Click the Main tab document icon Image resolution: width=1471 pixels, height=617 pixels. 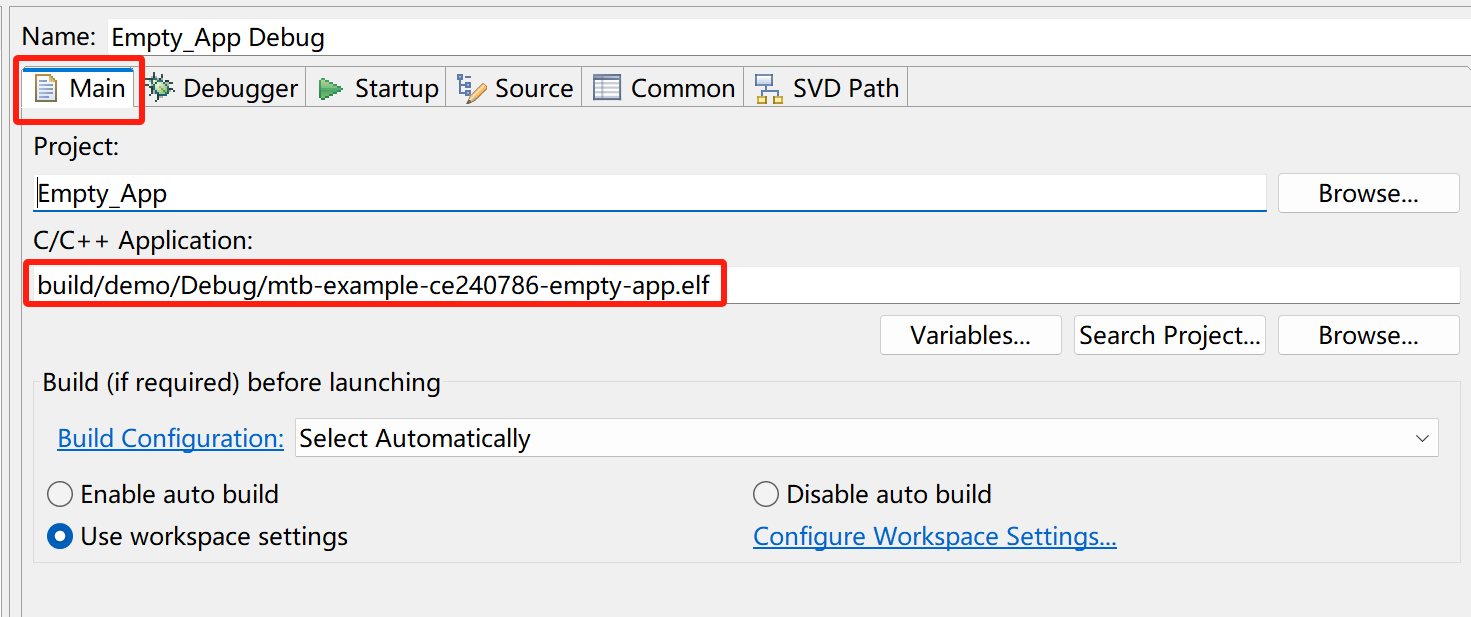tap(46, 89)
